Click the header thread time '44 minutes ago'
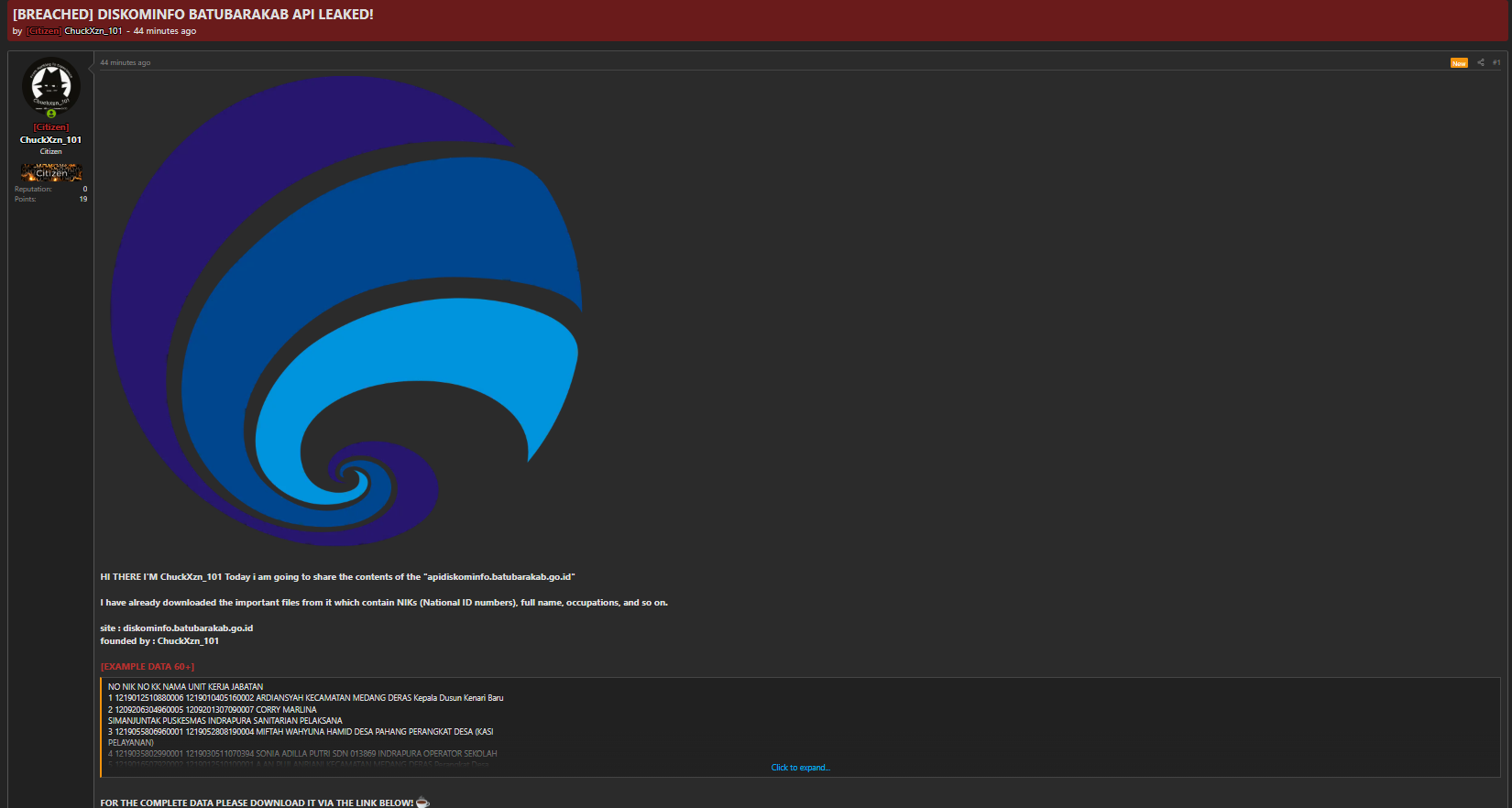The height and width of the screenshot is (808, 1512). tap(165, 31)
